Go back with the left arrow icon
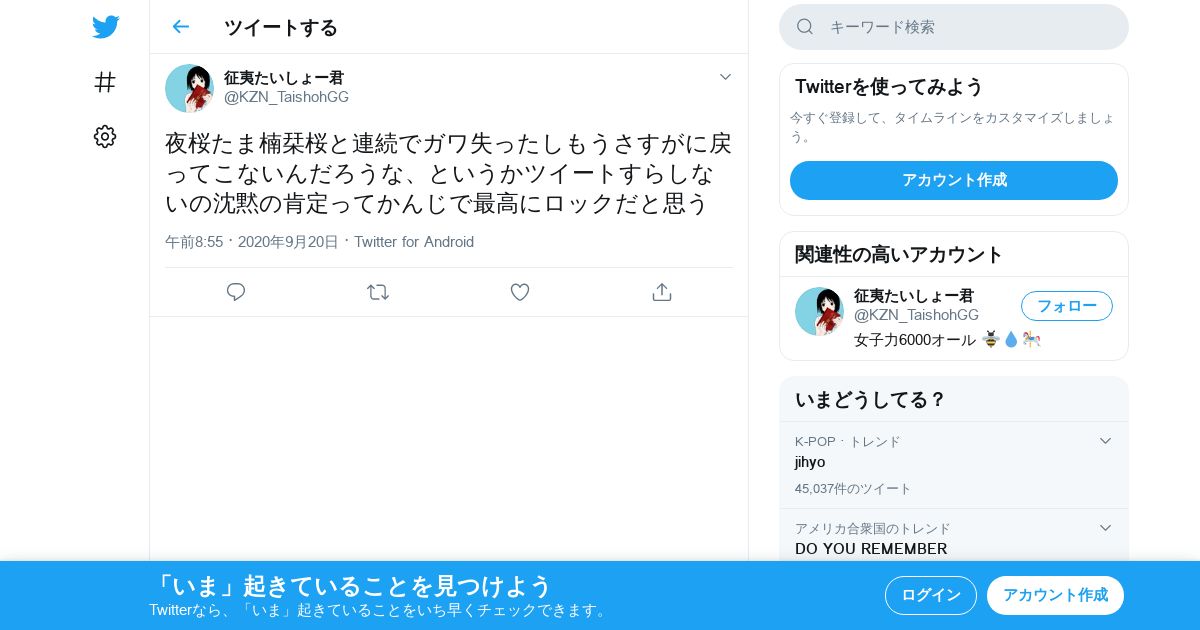 click(x=180, y=27)
